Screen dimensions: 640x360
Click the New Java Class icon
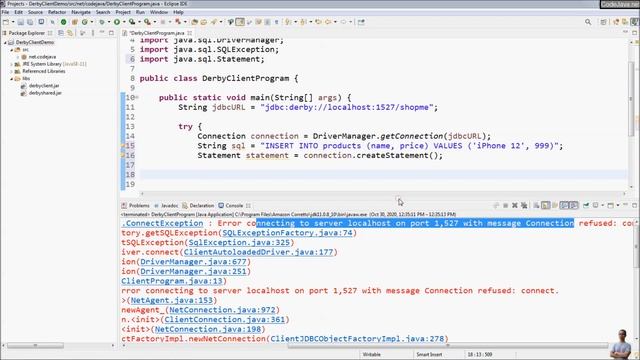85,22
